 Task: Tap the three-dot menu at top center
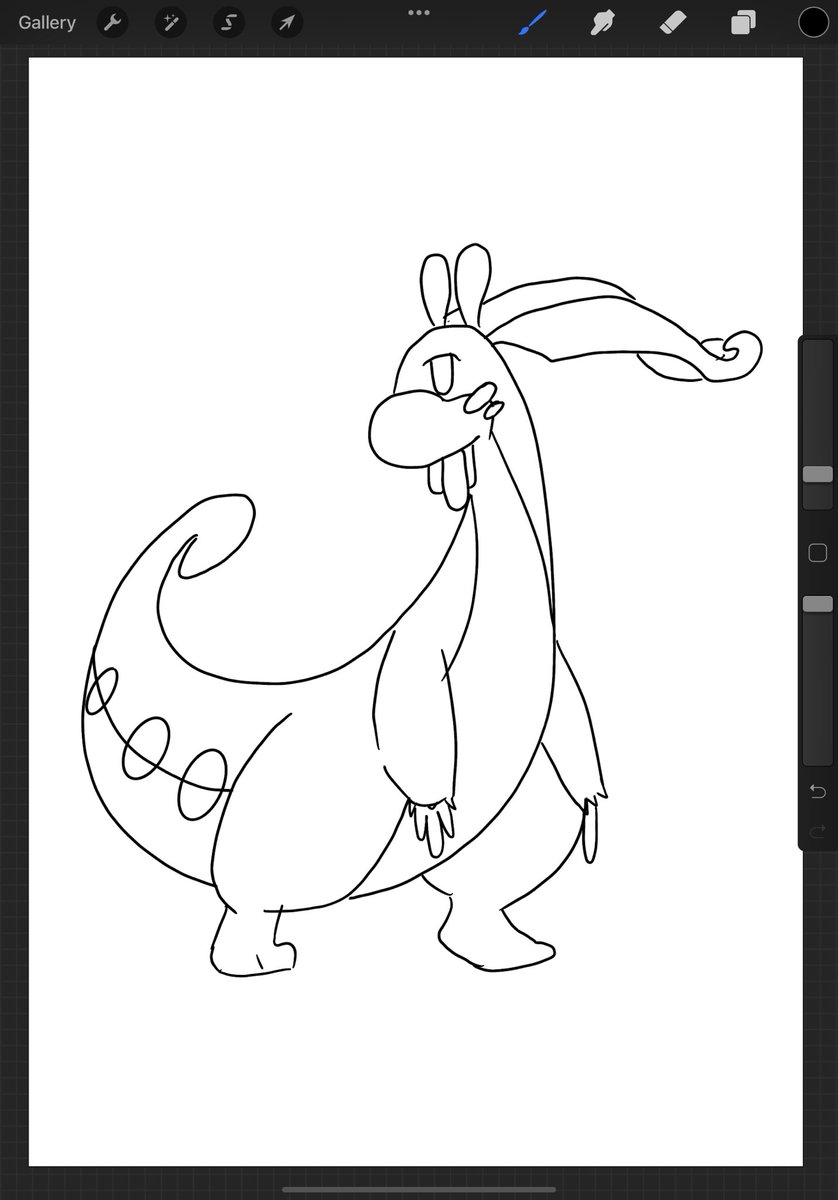coord(419,13)
